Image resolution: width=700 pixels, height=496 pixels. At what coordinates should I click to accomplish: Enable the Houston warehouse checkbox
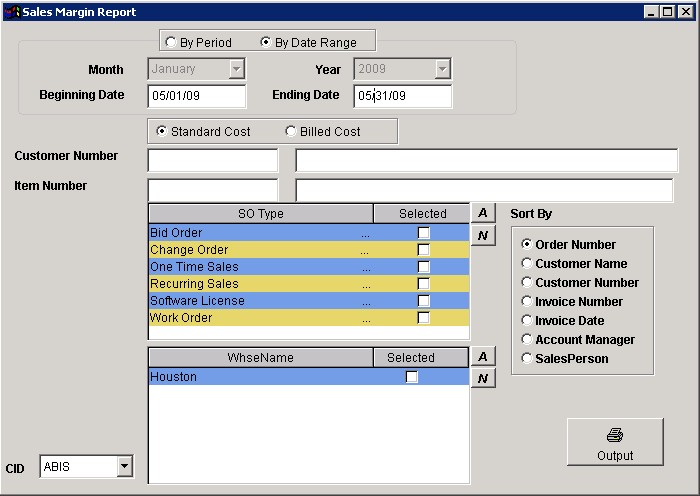click(411, 377)
